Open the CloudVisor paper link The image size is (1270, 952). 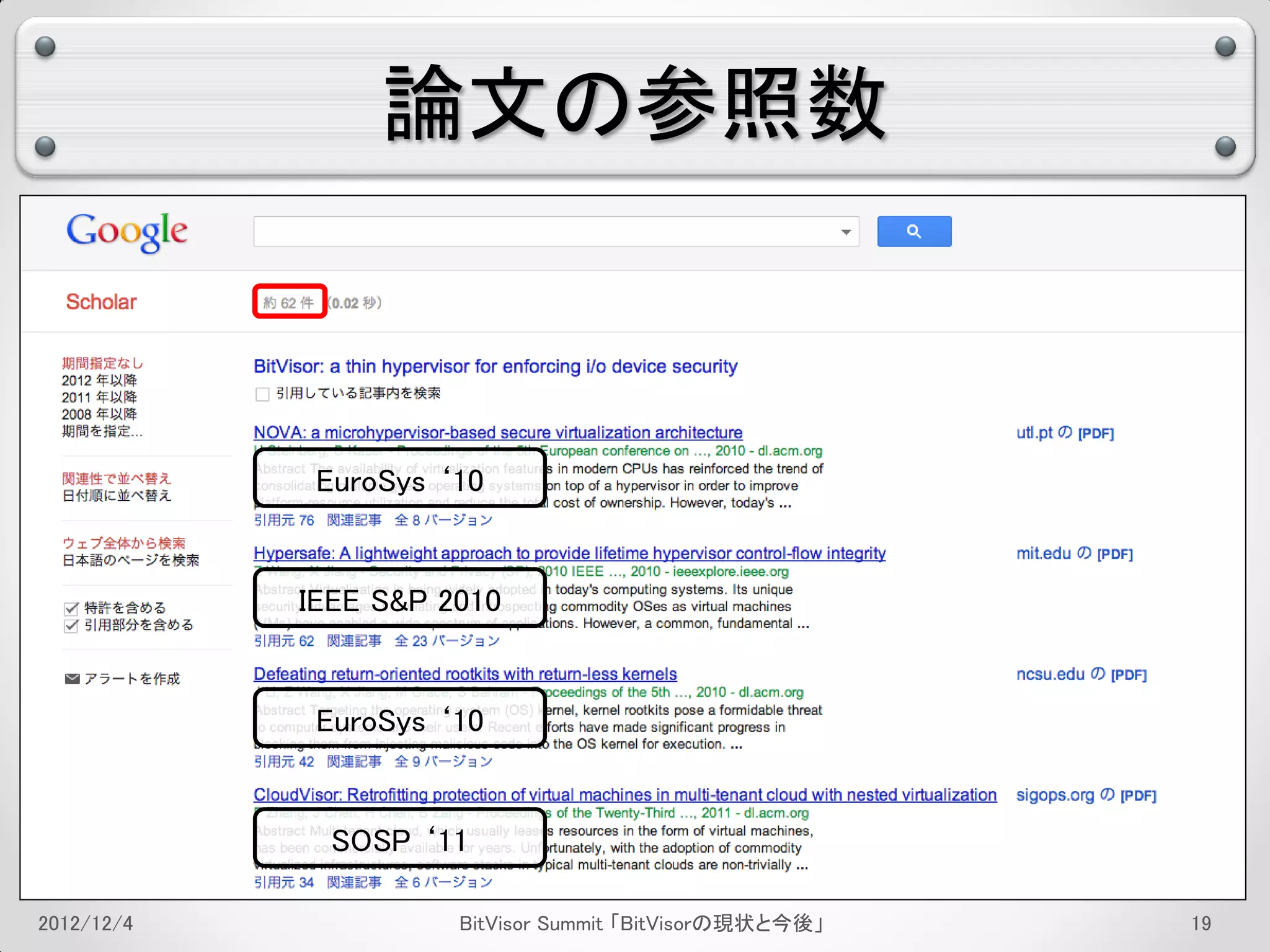(625, 795)
